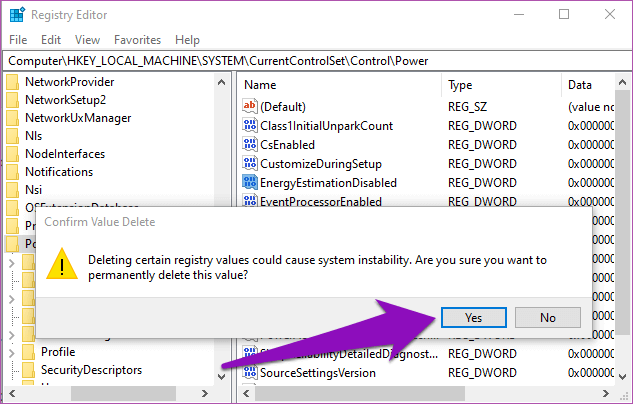
Task: Select the Nls key folder icon
Action: coord(13,136)
